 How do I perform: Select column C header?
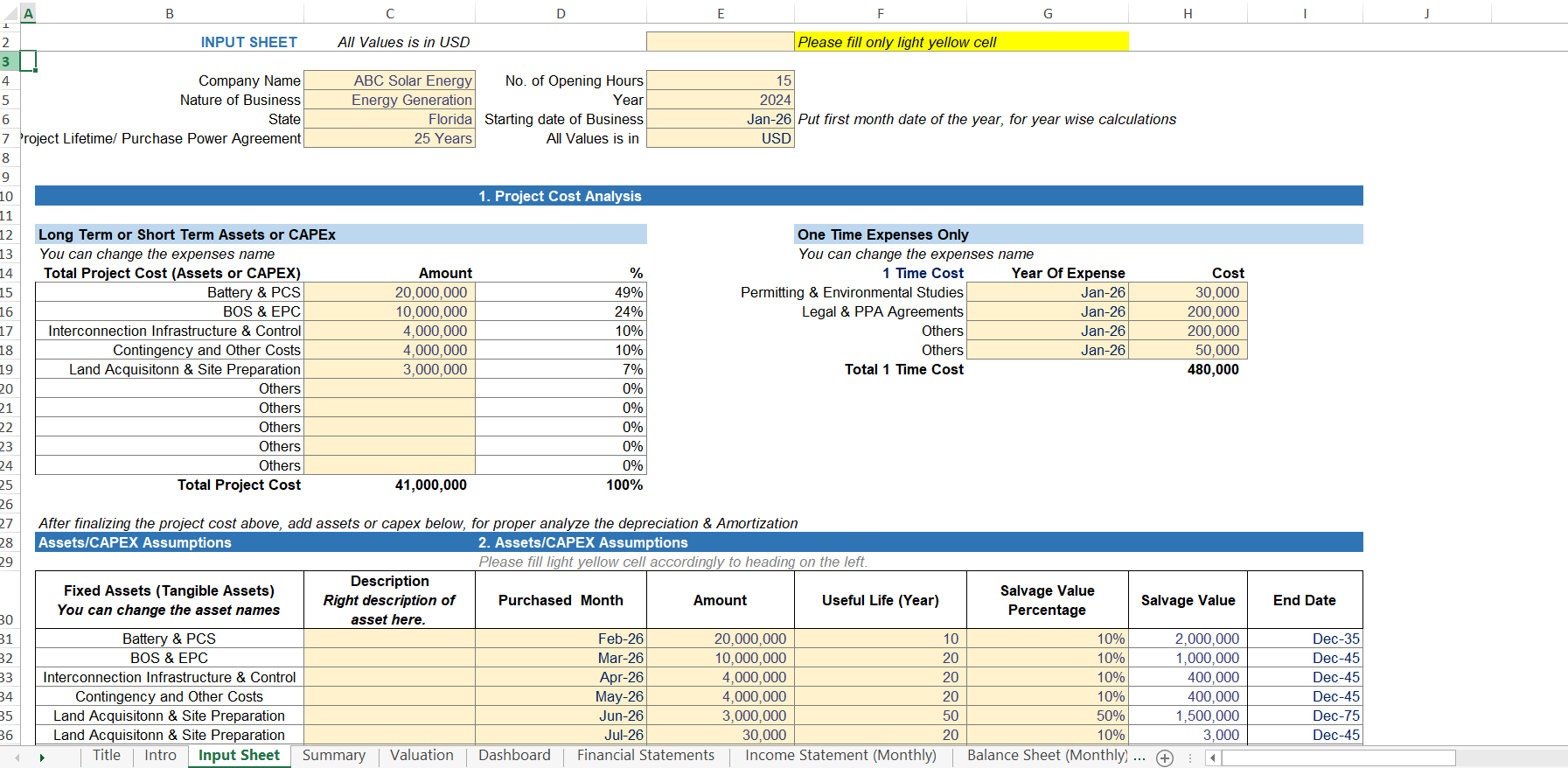coord(389,13)
